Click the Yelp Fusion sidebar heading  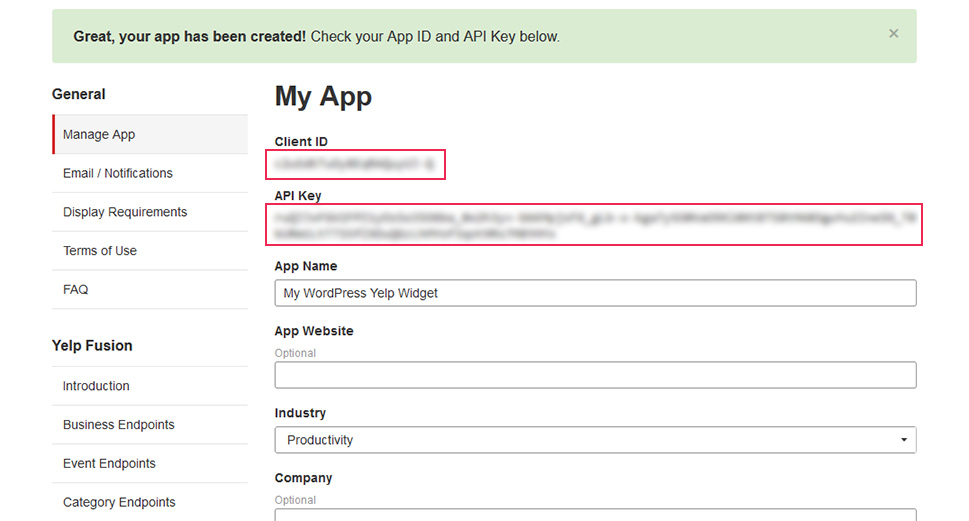pos(92,345)
